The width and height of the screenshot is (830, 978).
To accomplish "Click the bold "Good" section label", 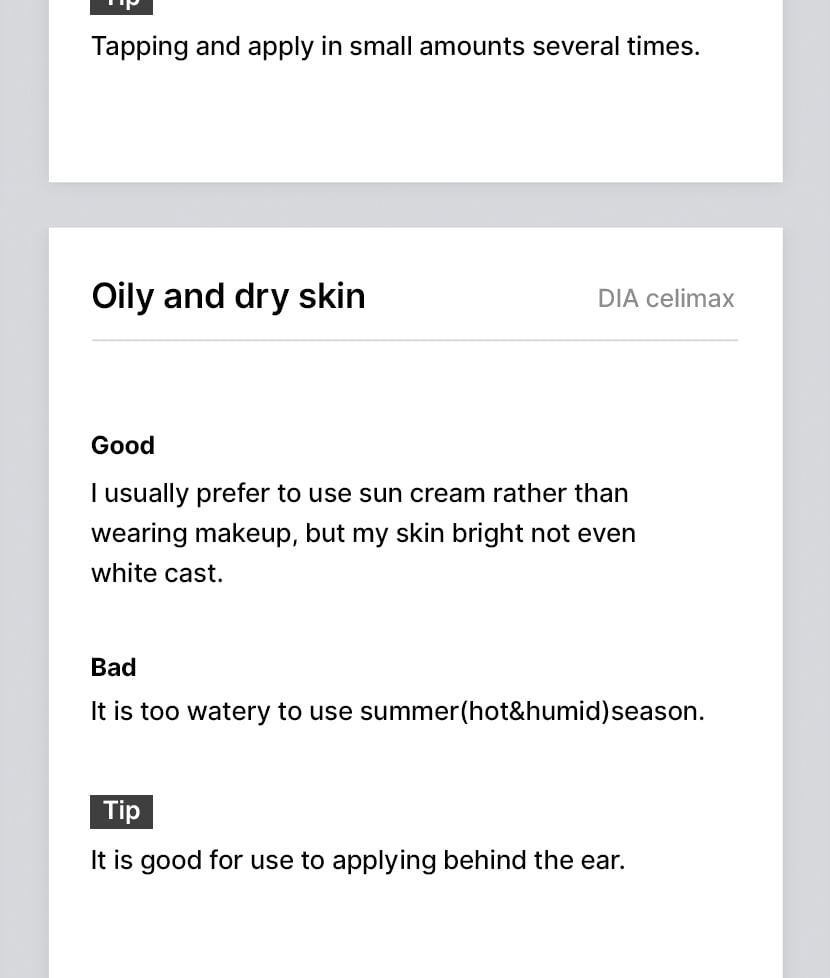I will [x=123, y=445].
